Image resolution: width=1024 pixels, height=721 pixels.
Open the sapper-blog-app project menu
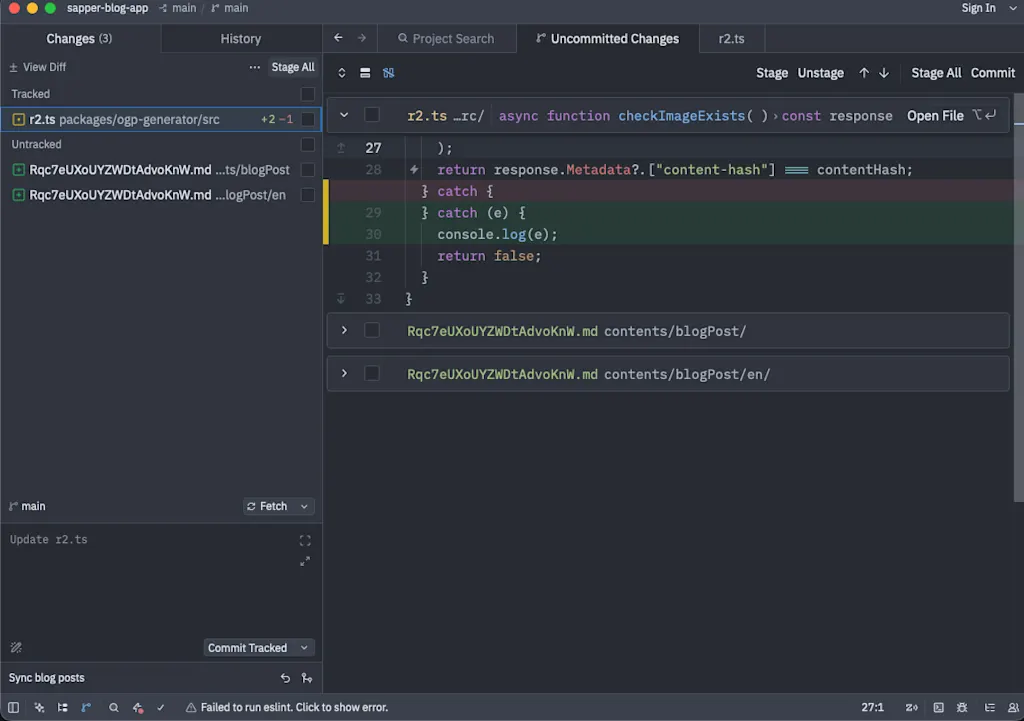[108, 8]
